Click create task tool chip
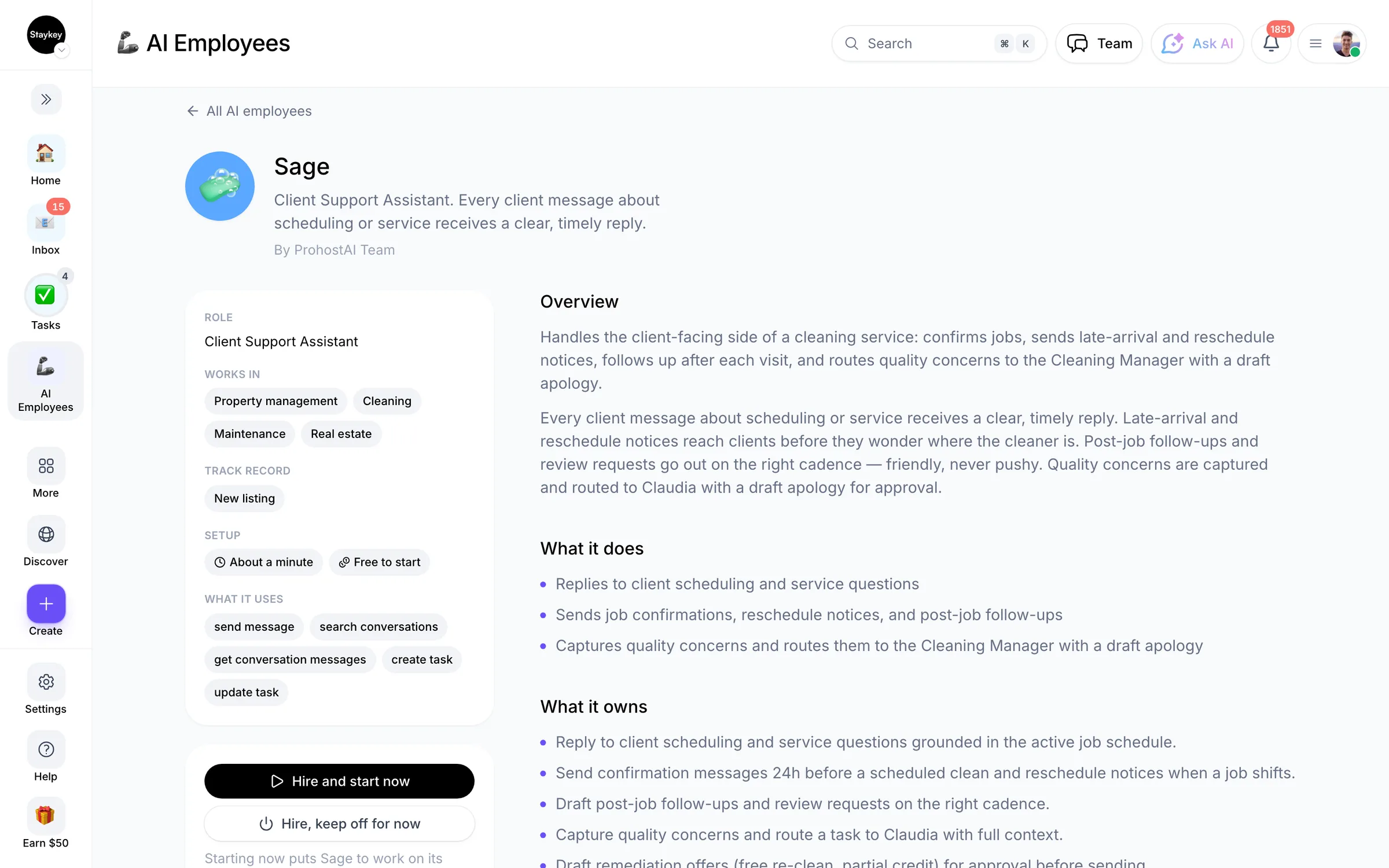The image size is (1389, 868). pyautogui.click(x=422, y=660)
